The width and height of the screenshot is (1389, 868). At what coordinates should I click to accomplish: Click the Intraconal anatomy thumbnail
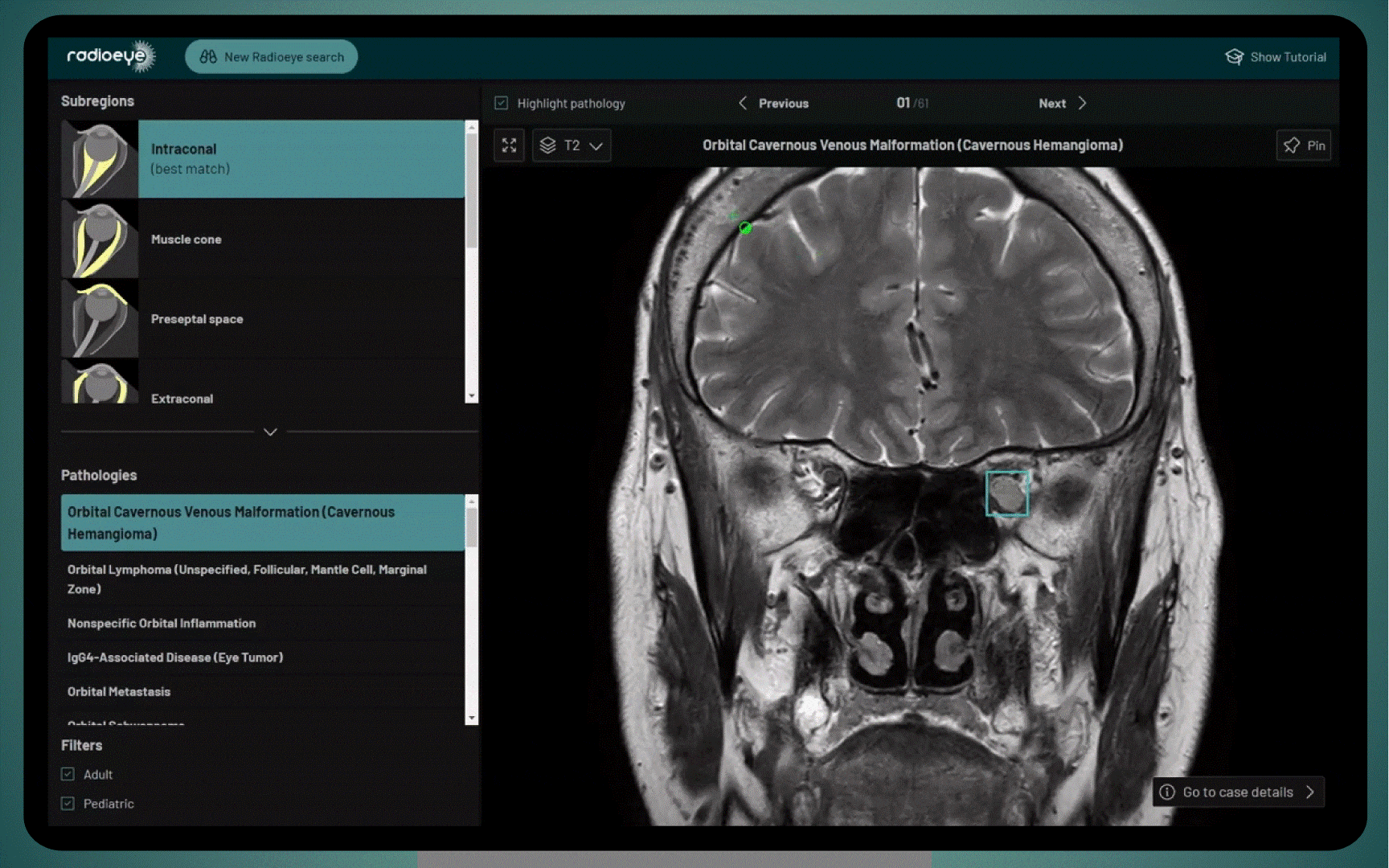click(100, 159)
